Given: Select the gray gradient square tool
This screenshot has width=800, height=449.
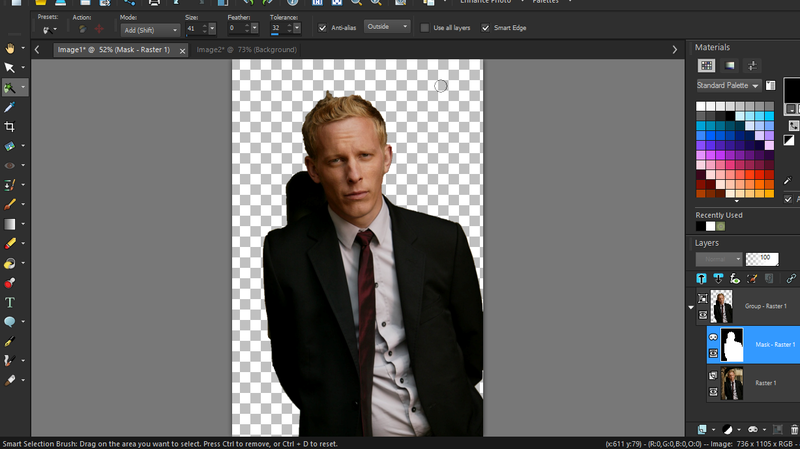Looking at the screenshot, I should [10, 224].
